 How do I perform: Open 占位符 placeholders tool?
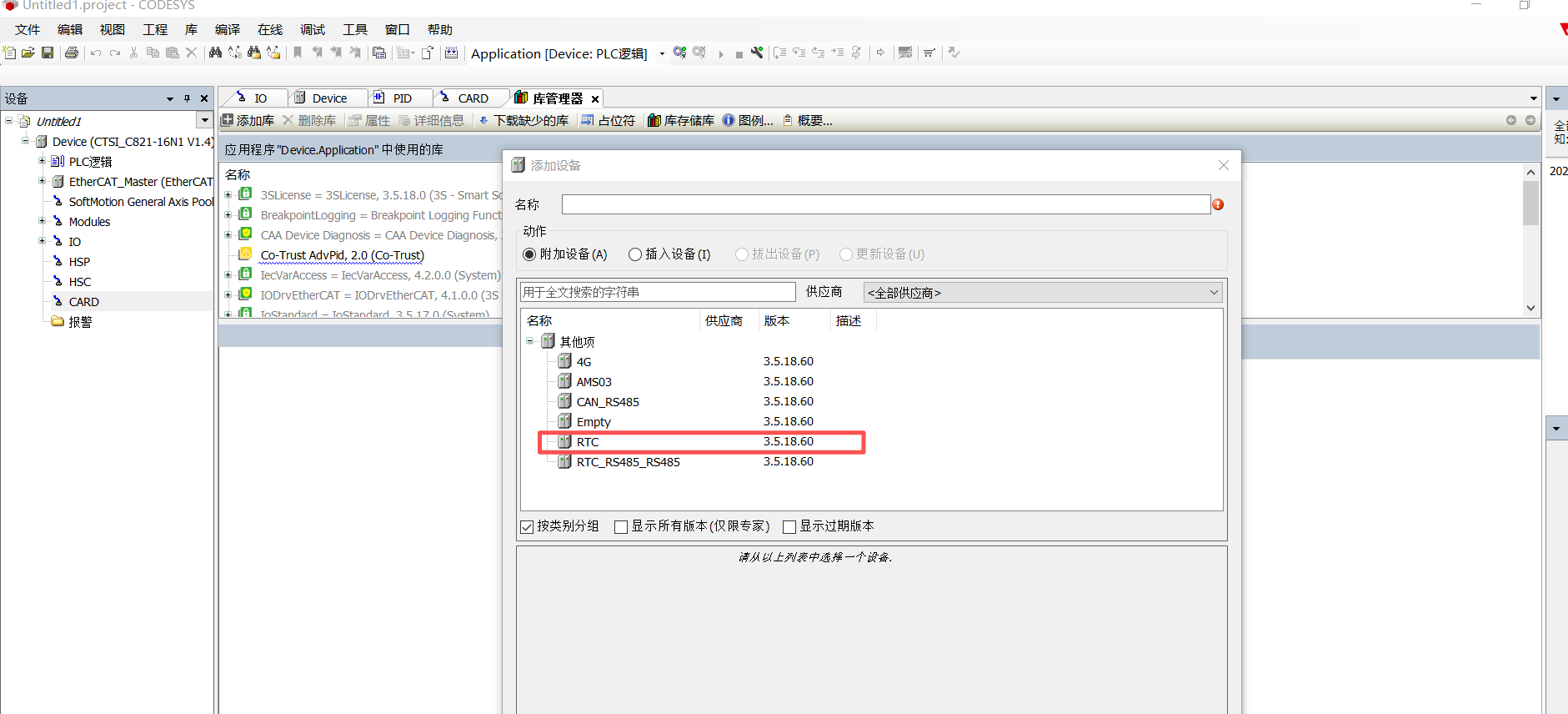click(608, 121)
